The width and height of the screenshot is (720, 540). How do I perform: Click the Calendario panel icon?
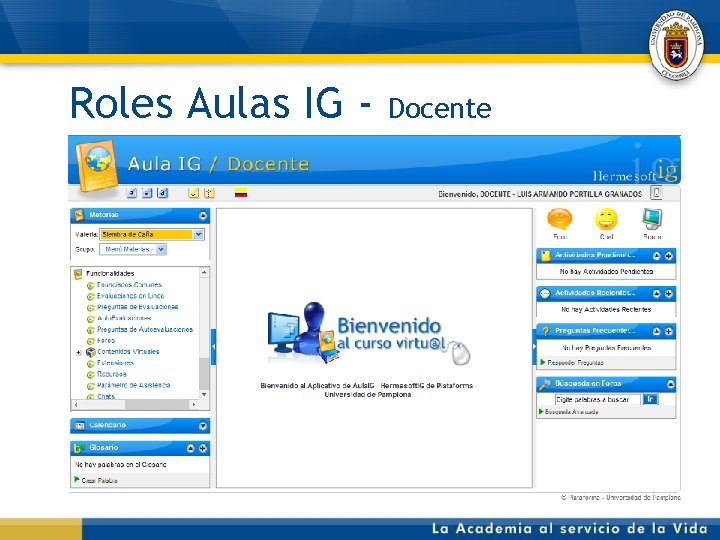79,426
